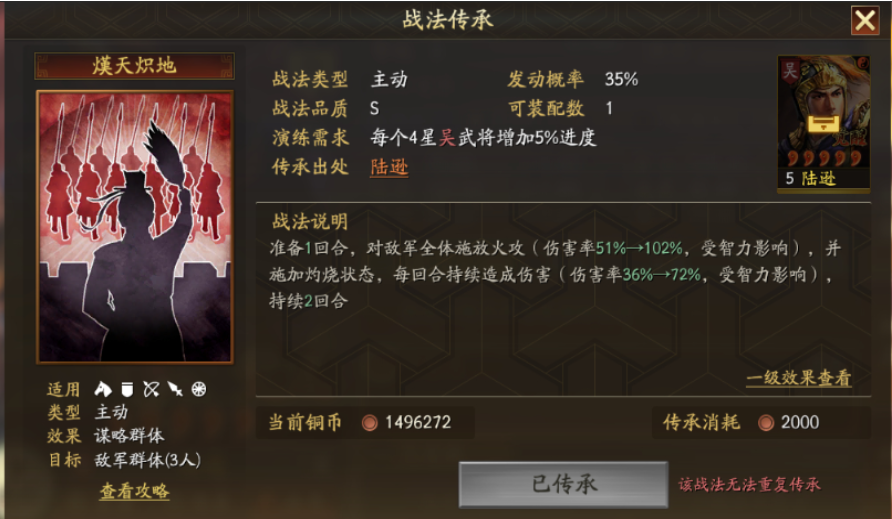Image resolution: width=892 pixels, height=519 pixels.
Task: Click the 熯天炽地 tactic card artwork
Action: [135, 226]
